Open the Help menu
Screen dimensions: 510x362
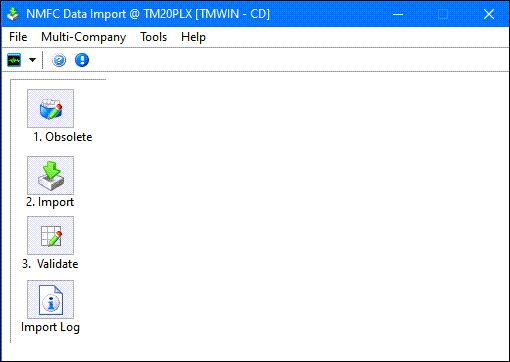[x=193, y=37]
